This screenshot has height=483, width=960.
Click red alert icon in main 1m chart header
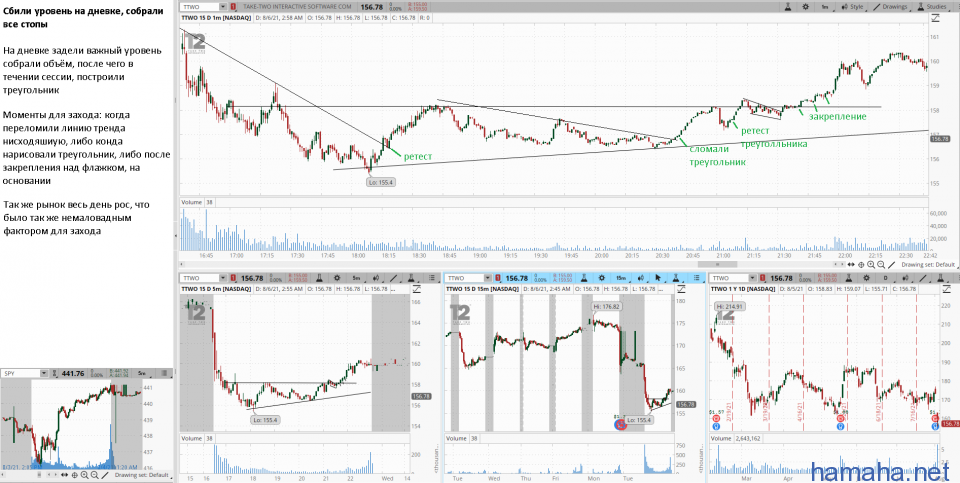click(x=233, y=6)
